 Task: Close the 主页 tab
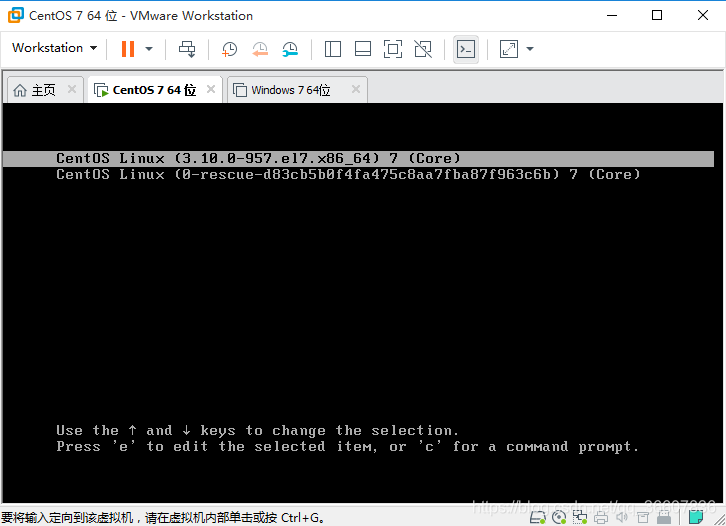point(72,89)
